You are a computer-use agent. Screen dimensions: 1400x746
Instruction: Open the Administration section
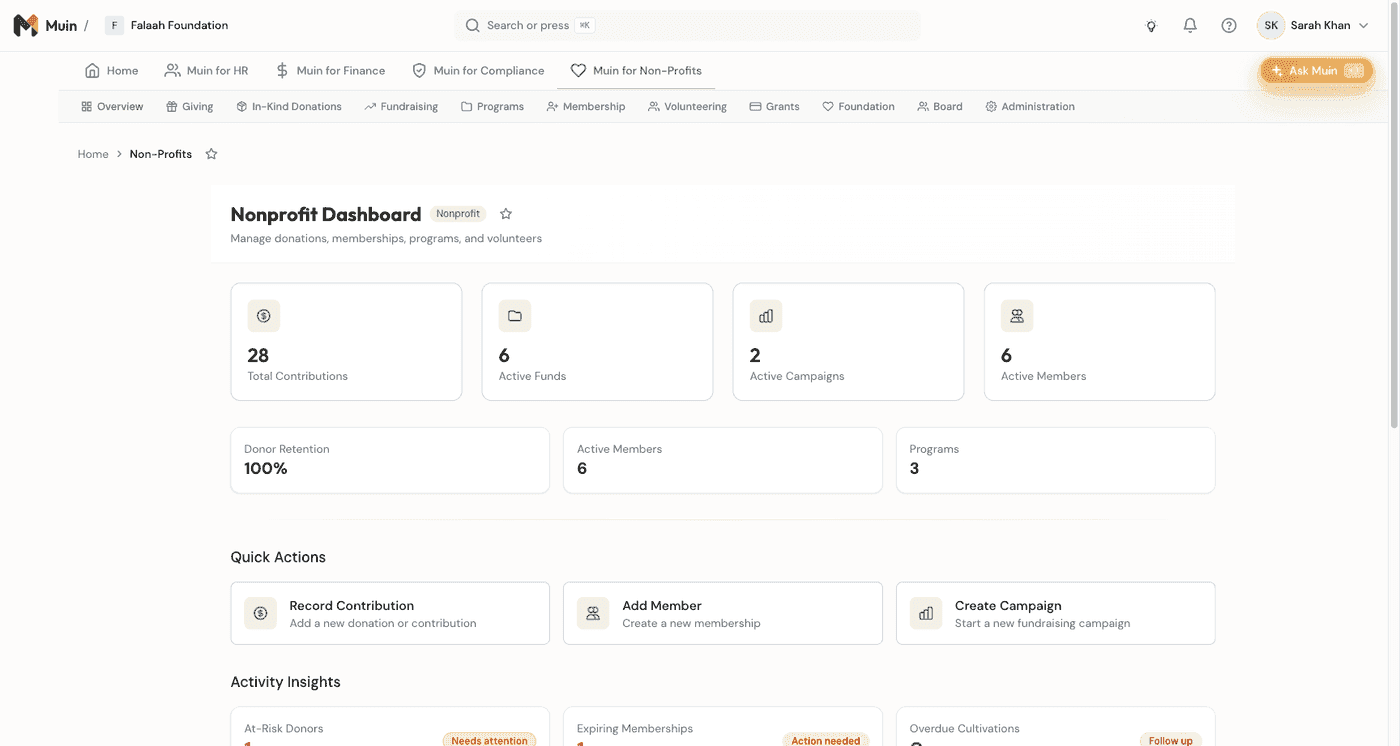(1029, 106)
